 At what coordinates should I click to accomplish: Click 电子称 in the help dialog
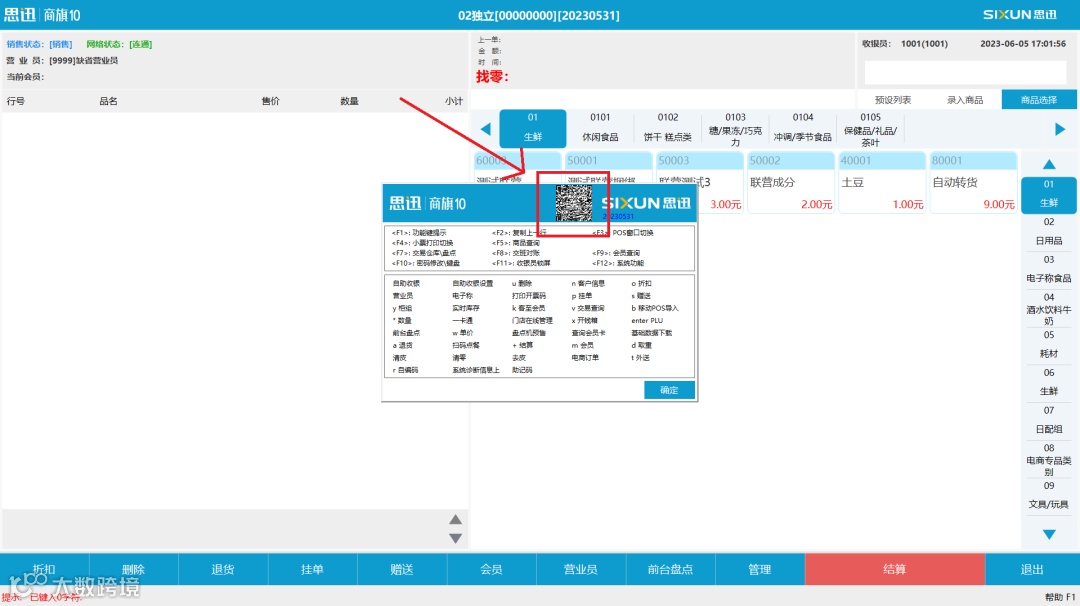[x=462, y=296]
